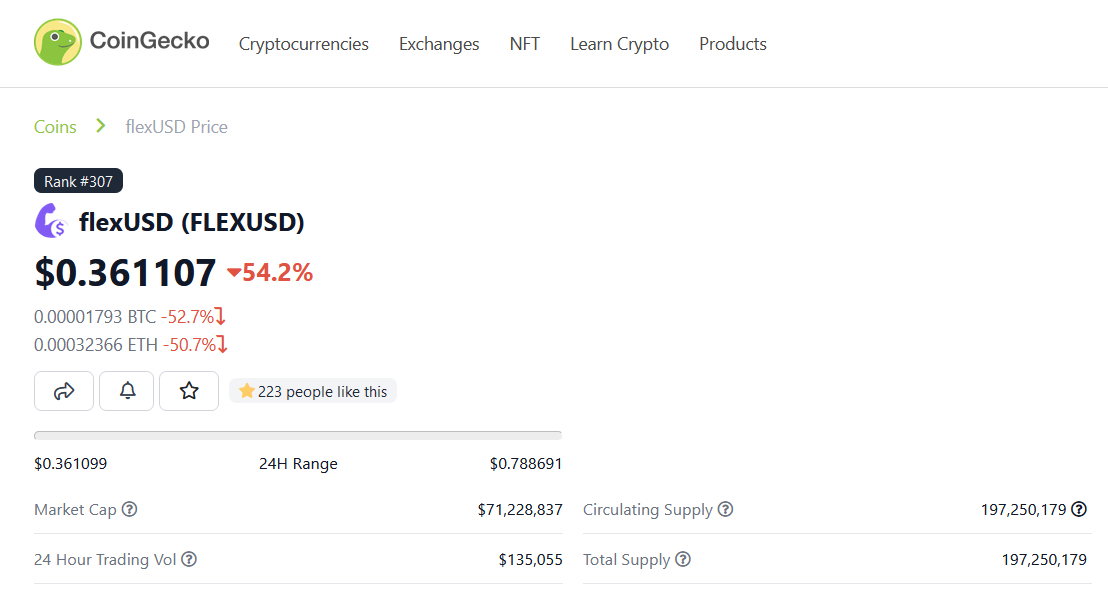Set a price alert with the bell icon

click(x=126, y=391)
